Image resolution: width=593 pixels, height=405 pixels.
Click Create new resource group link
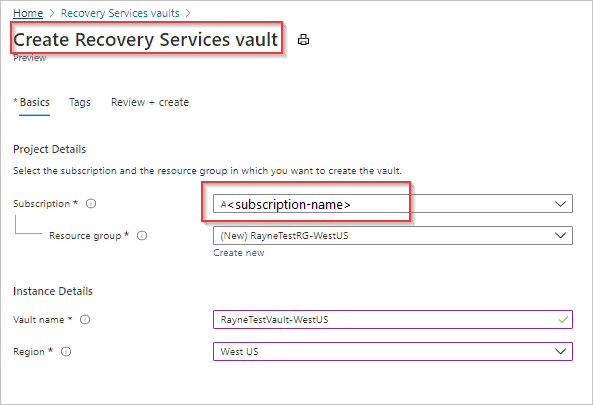(239, 253)
